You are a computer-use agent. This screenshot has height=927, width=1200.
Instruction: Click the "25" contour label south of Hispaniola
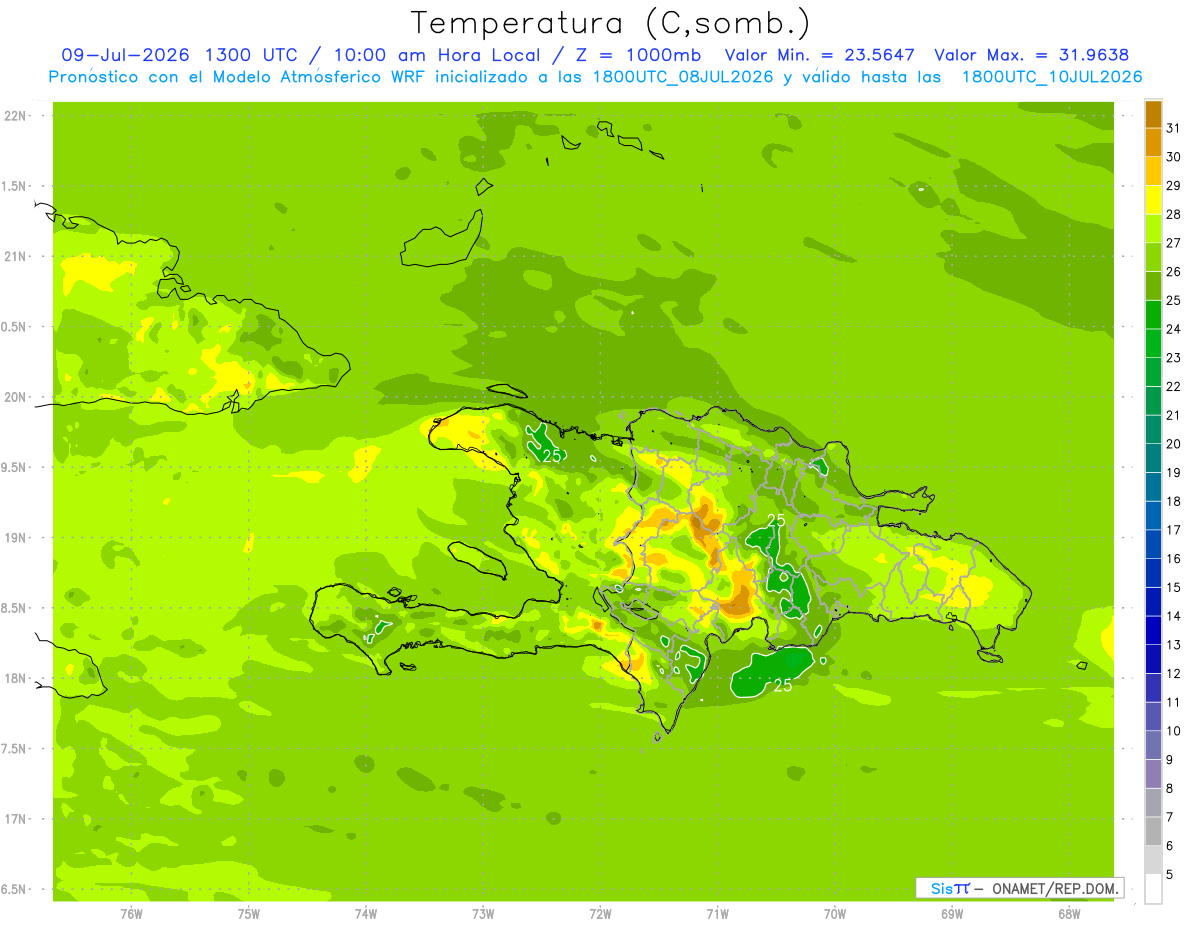(783, 686)
